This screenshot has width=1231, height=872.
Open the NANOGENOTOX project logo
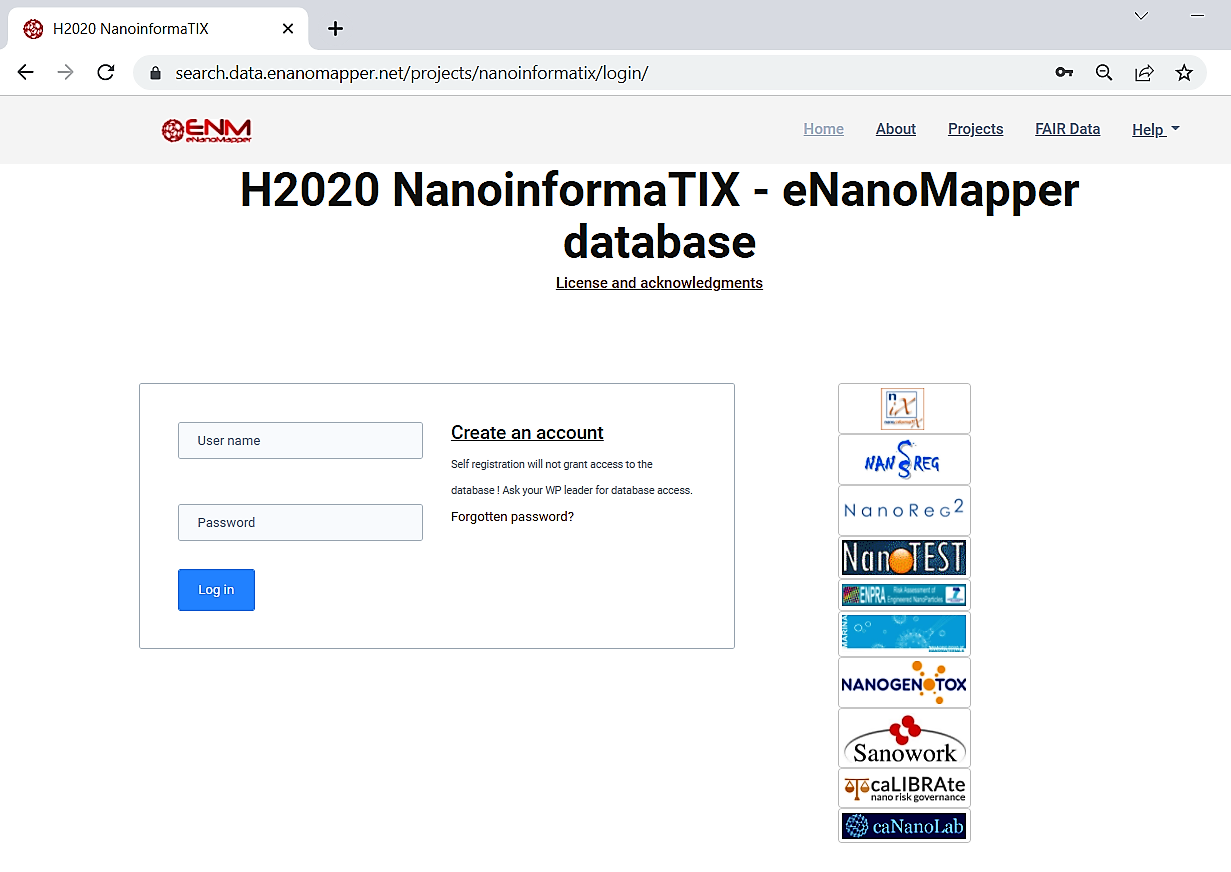[904, 682]
